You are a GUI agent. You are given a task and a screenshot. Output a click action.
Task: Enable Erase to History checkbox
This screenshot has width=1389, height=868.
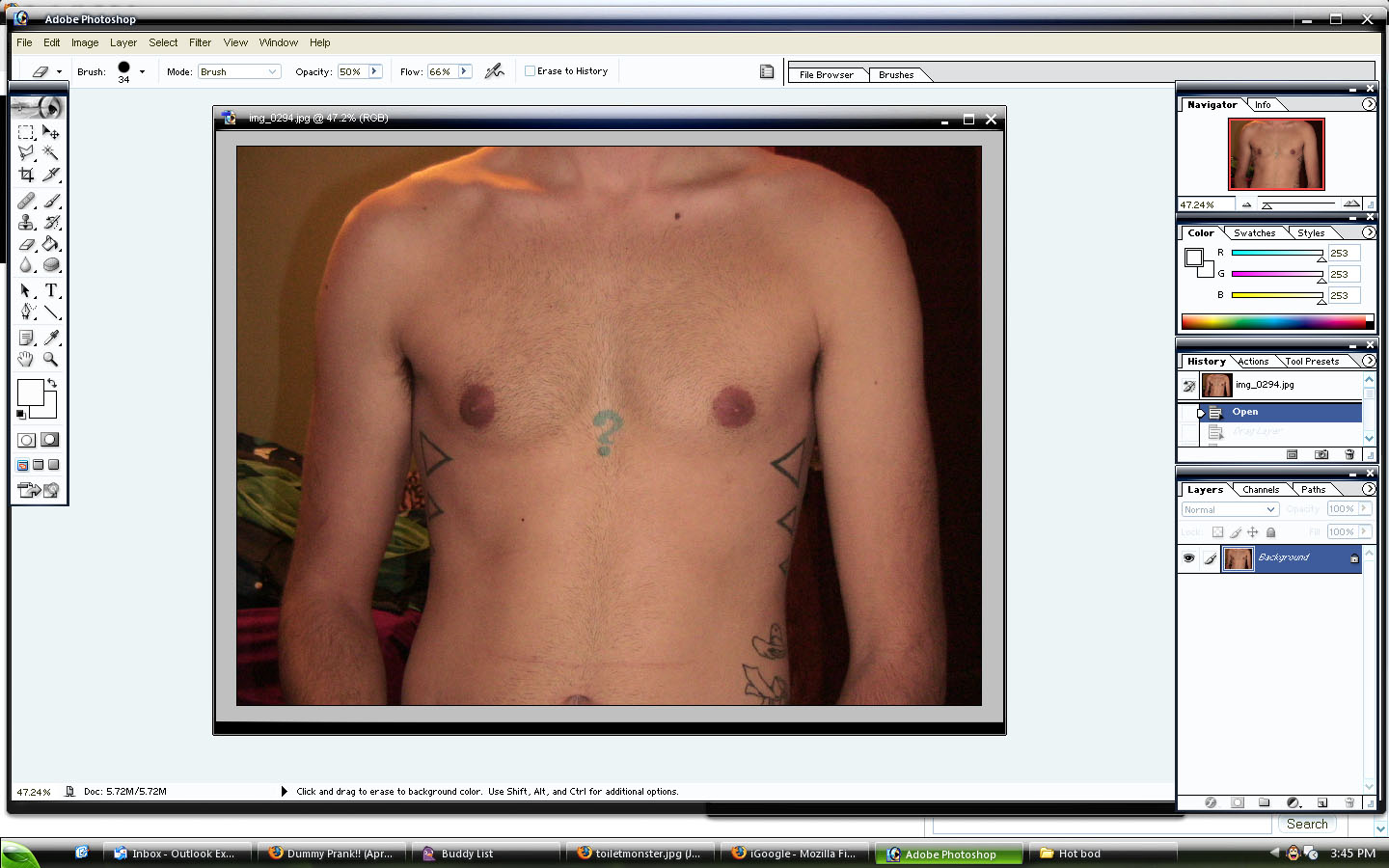[x=530, y=70]
